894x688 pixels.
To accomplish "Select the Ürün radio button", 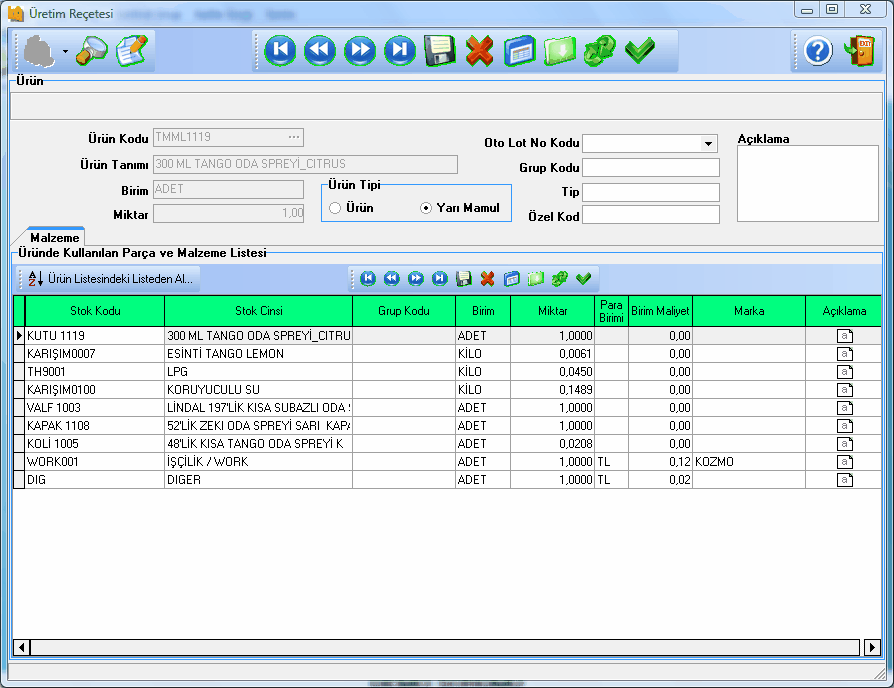I will click(x=335, y=208).
